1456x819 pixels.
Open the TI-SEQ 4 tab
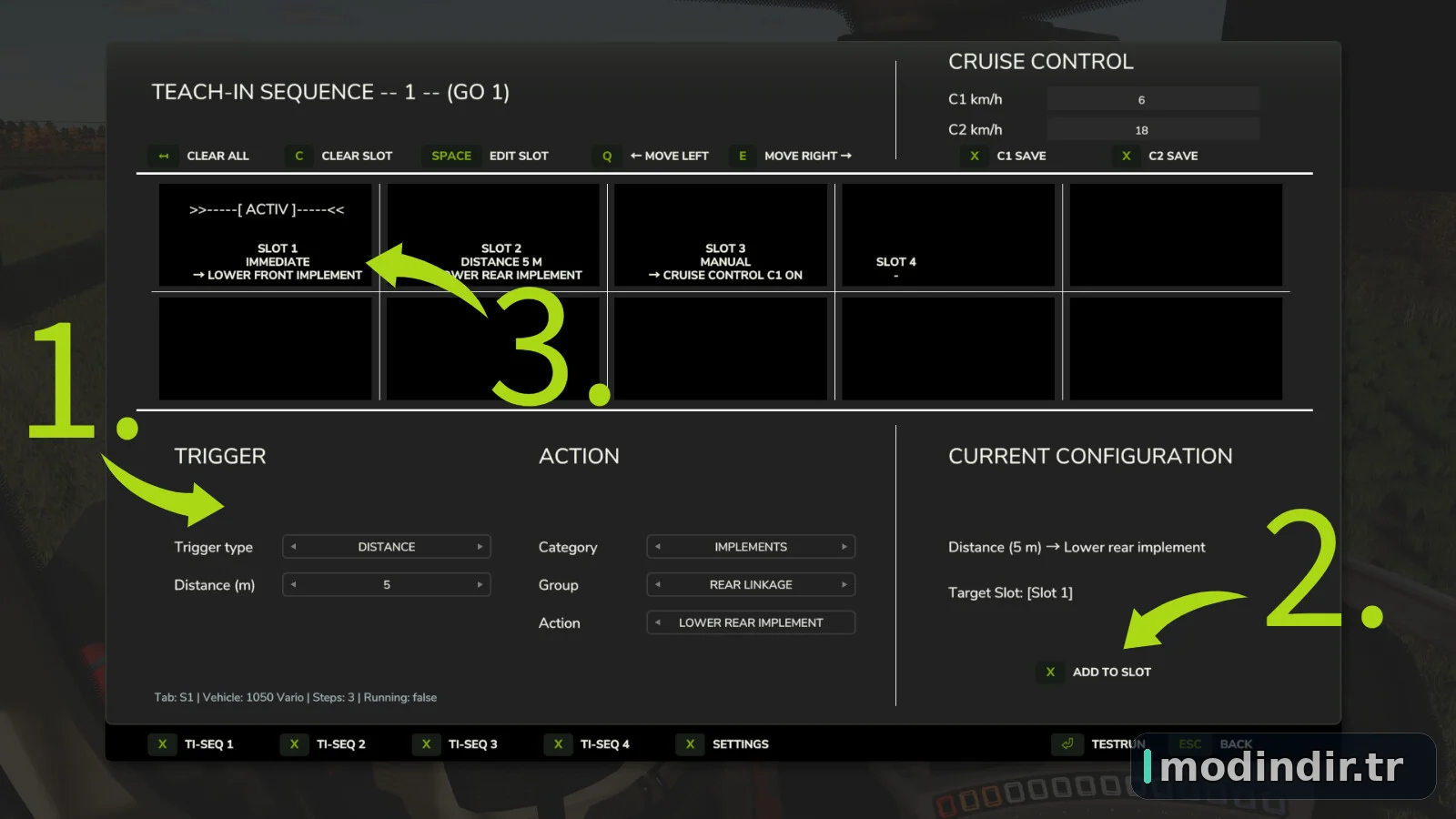[588, 743]
